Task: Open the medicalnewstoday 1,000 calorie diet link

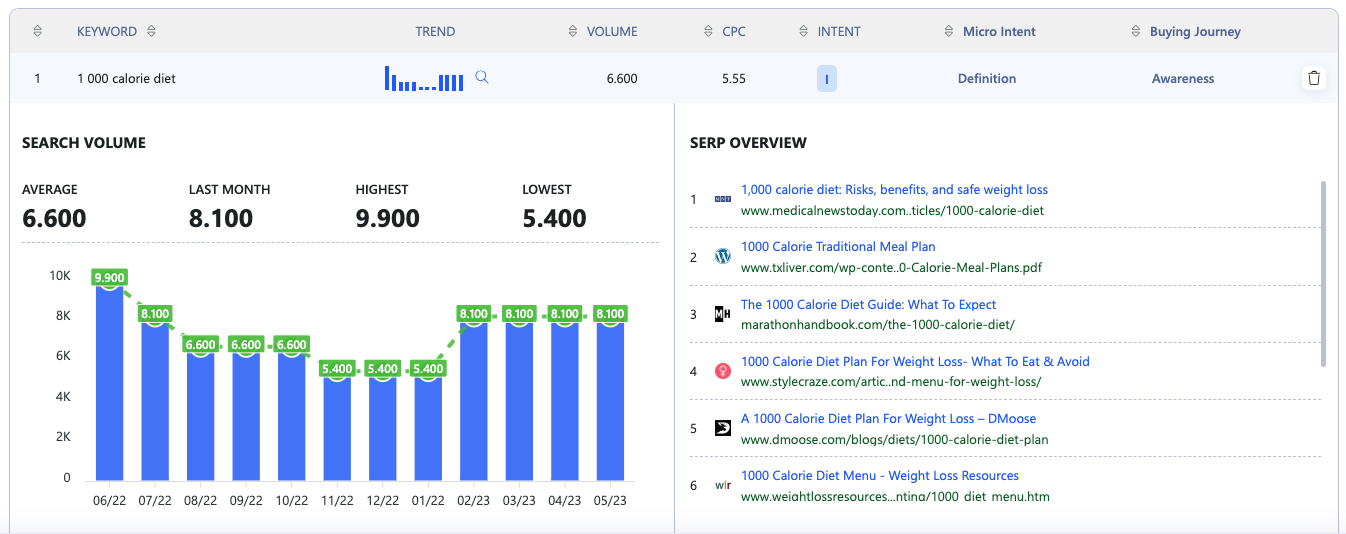Action: pos(894,190)
